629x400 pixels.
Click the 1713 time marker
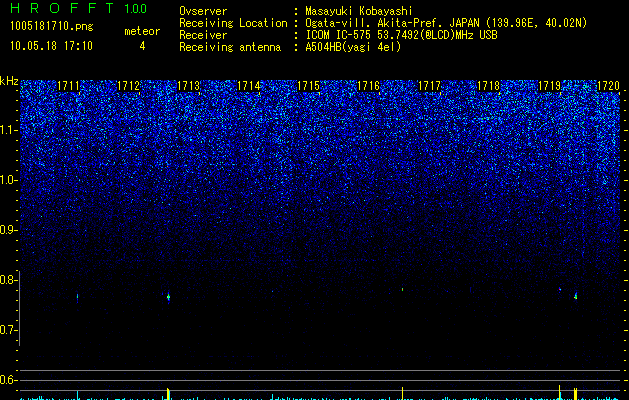189,86
